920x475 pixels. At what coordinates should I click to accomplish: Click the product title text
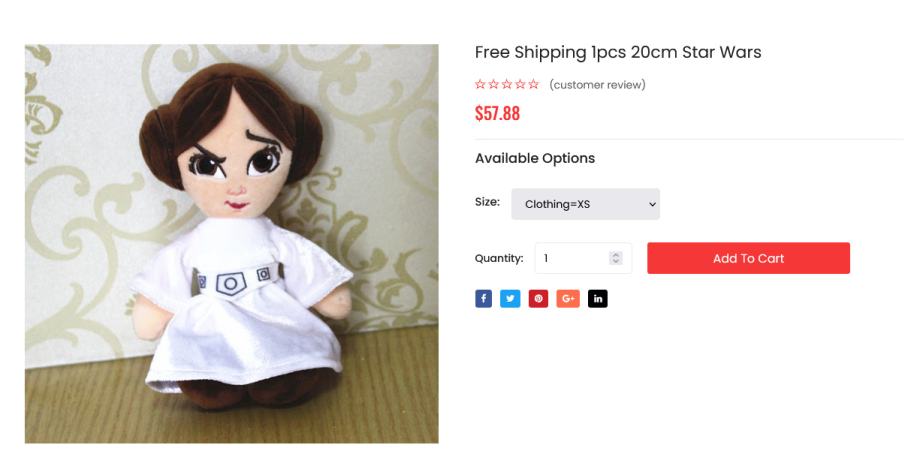coord(618,52)
